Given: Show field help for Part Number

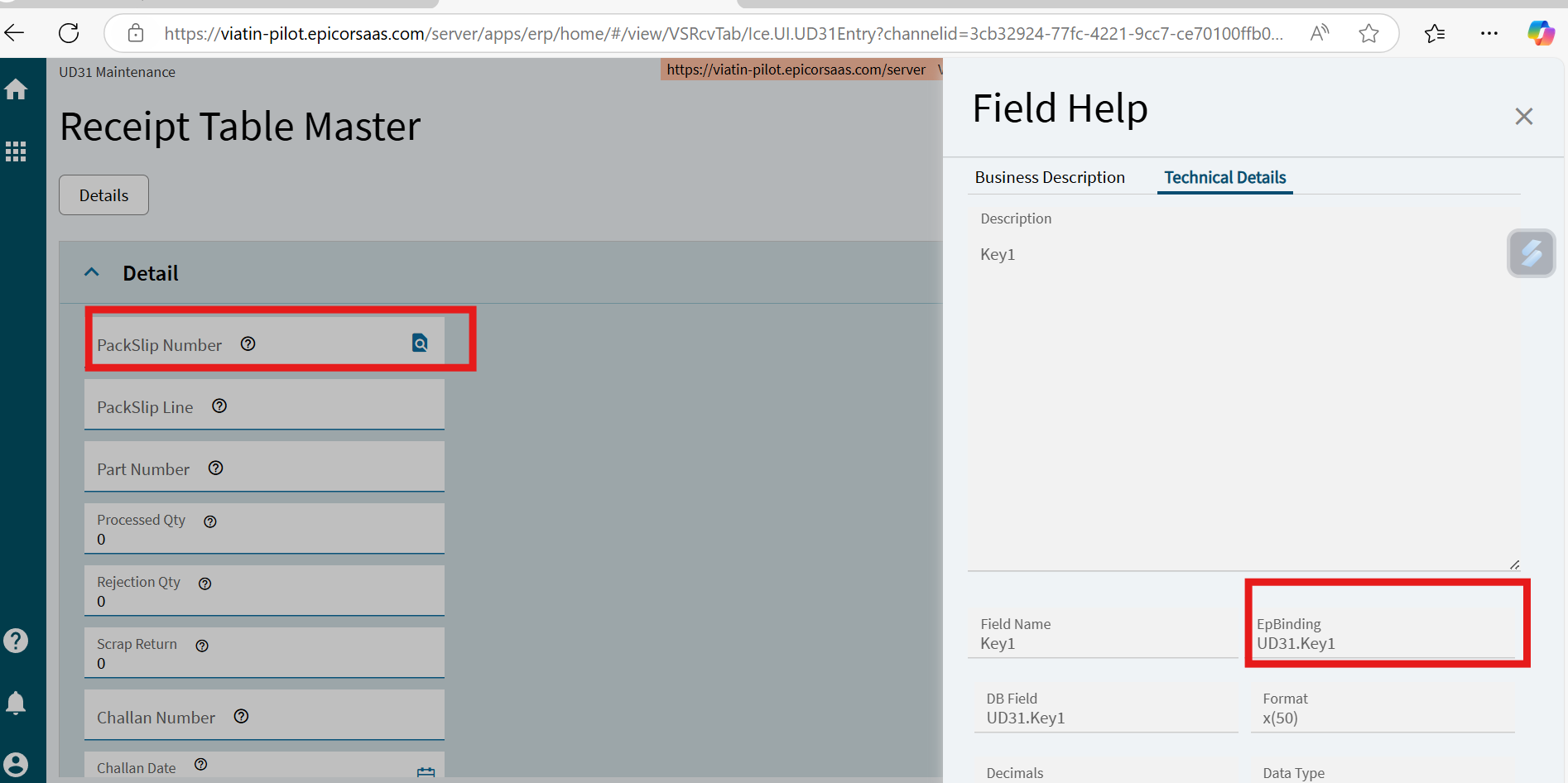Looking at the screenshot, I should (216, 468).
